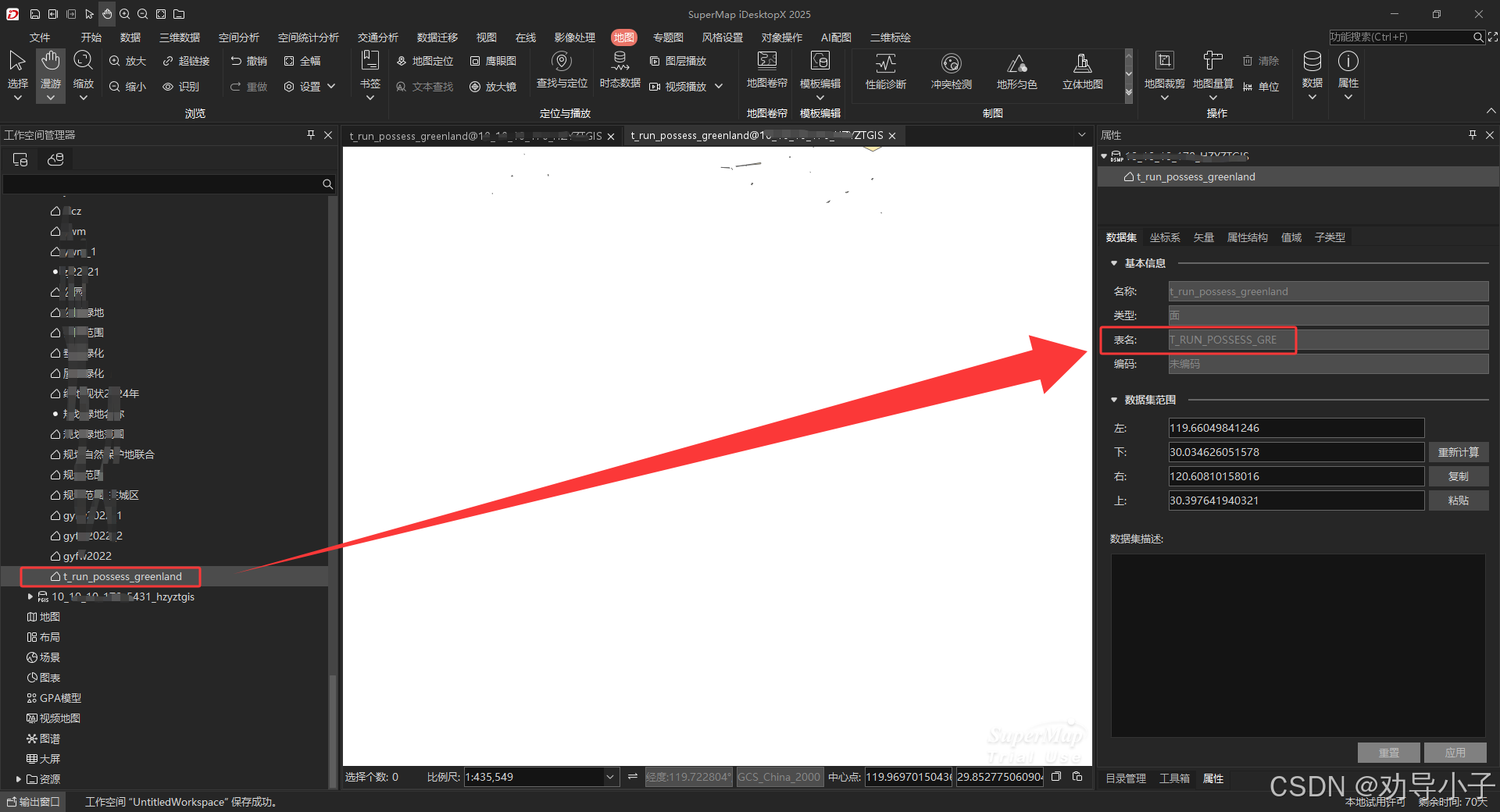Open the 地图卷帘 map swipe tool
The image size is (1500, 812).
coord(767,70)
